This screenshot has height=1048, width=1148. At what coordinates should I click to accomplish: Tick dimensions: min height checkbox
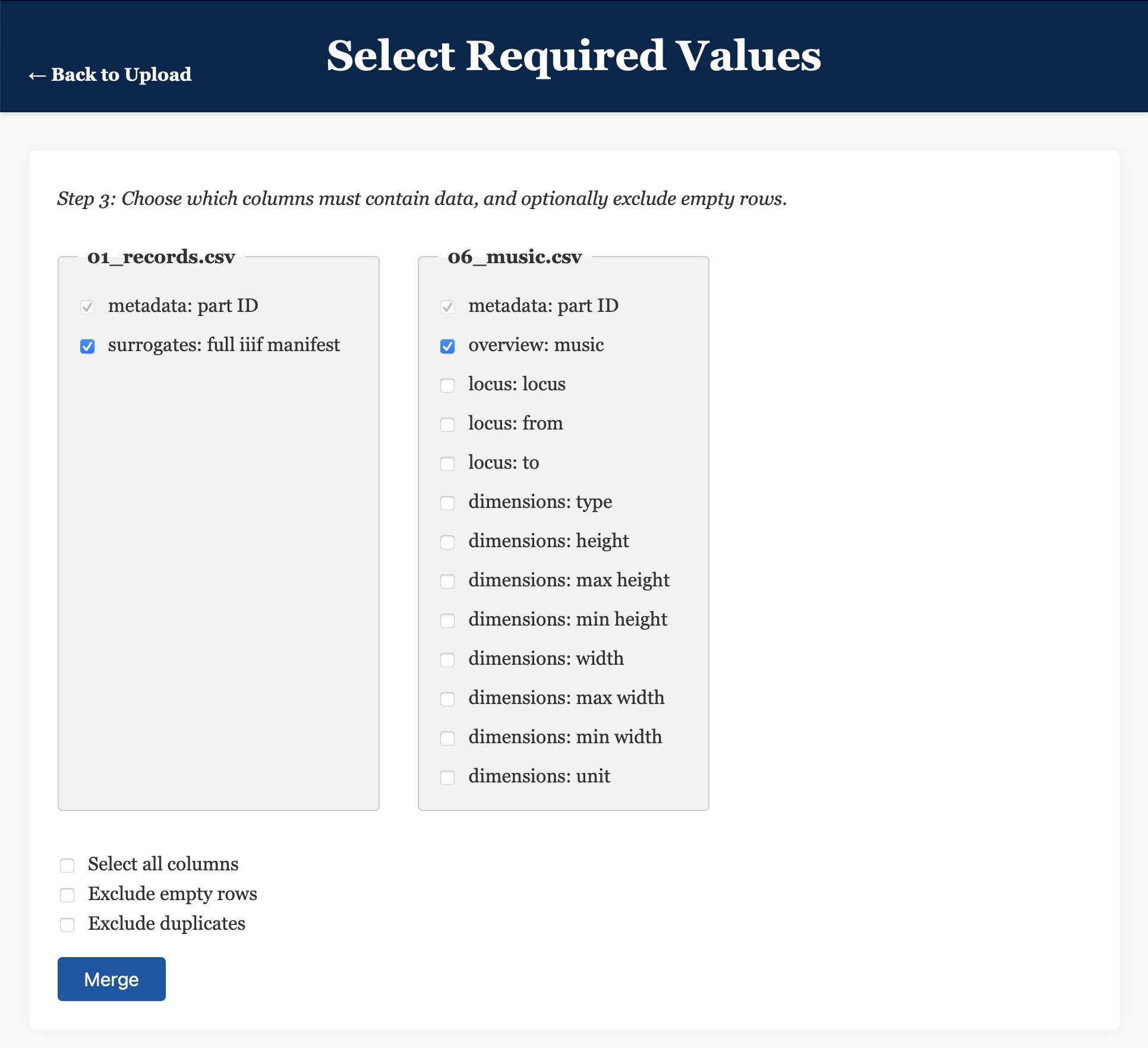click(x=447, y=621)
